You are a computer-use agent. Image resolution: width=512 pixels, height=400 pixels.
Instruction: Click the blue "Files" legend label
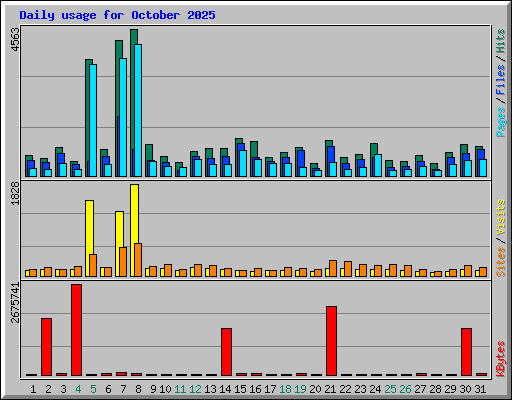pos(500,80)
